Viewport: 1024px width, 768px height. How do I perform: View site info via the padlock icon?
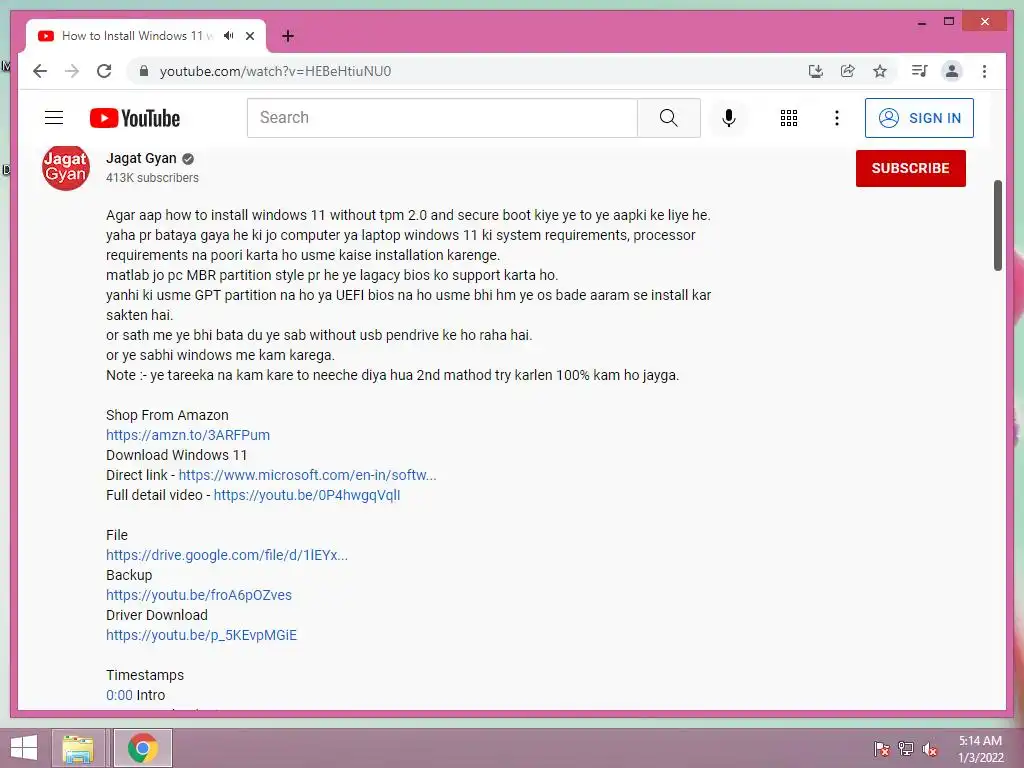(x=144, y=71)
